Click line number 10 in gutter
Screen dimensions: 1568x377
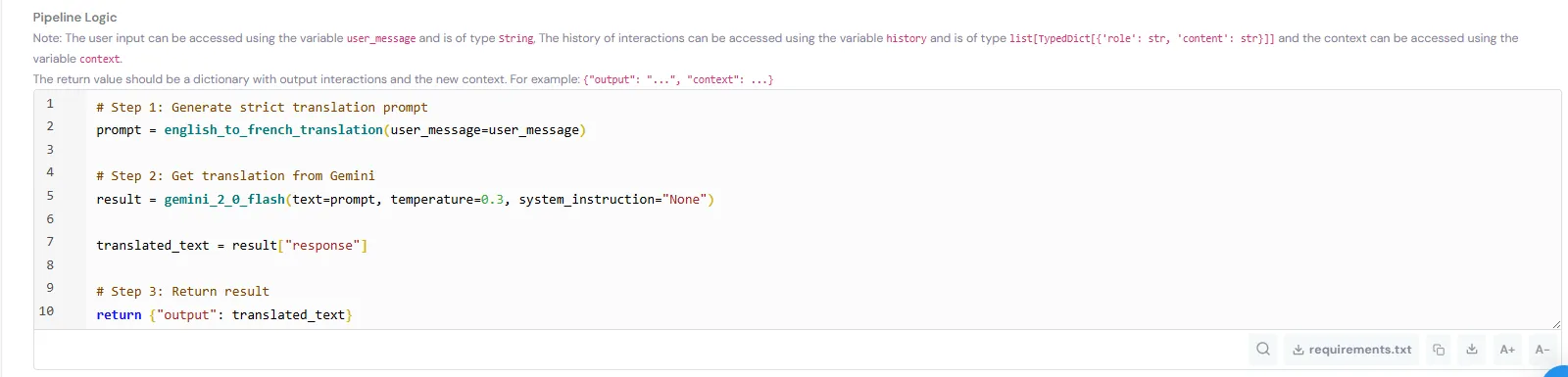click(x=46, y=311)
